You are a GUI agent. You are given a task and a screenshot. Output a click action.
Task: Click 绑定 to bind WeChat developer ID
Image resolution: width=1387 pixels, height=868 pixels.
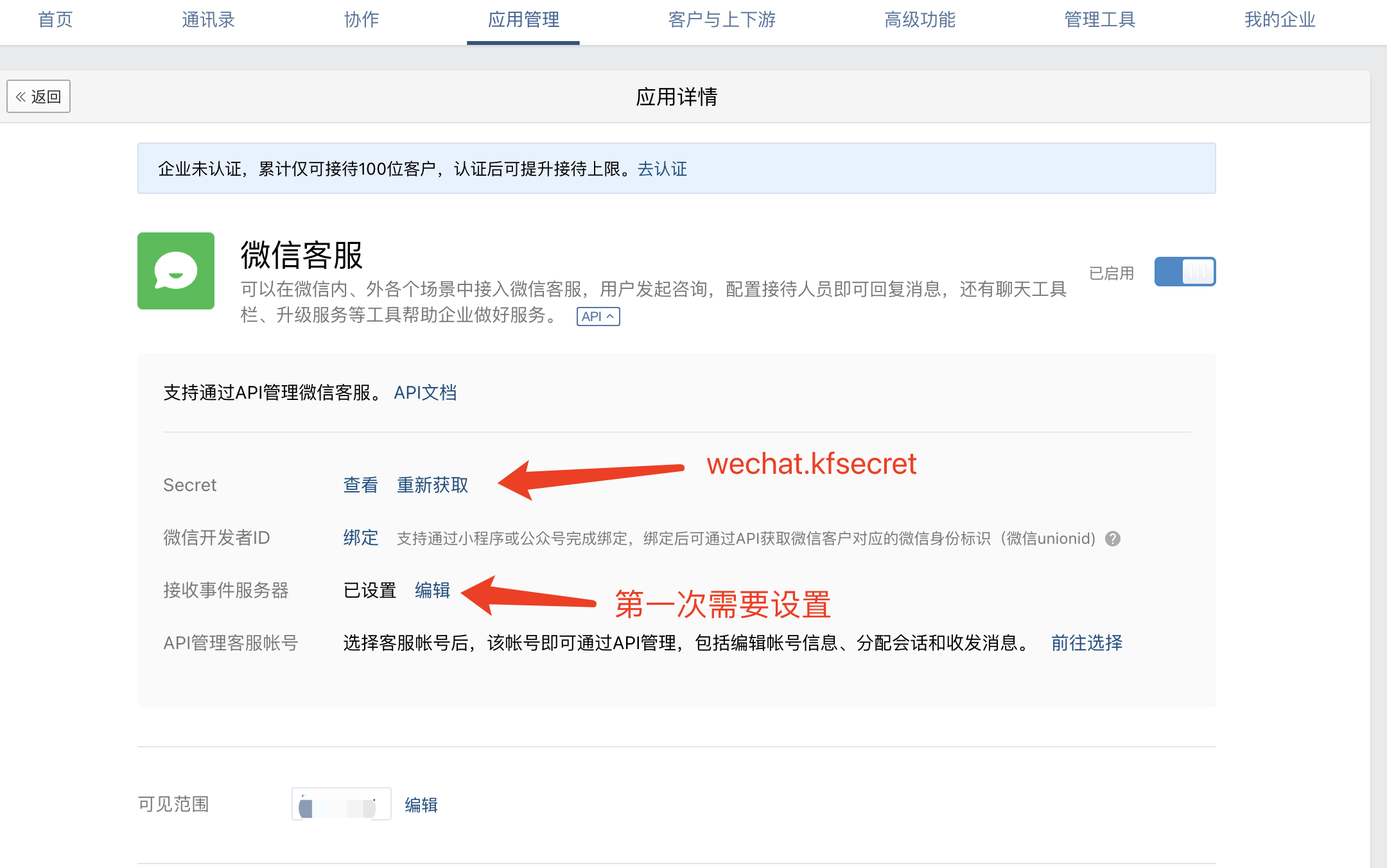360,537
